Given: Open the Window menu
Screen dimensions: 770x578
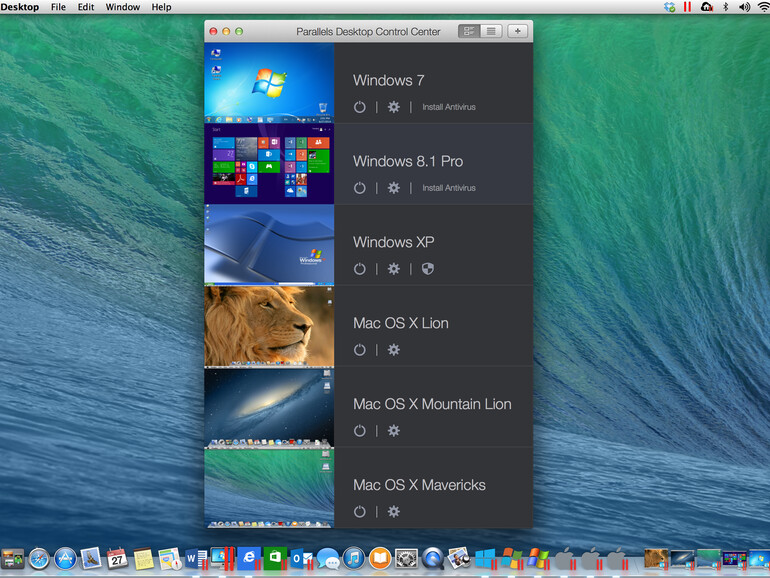Looking at the screenshot, I should coord(122,7).
